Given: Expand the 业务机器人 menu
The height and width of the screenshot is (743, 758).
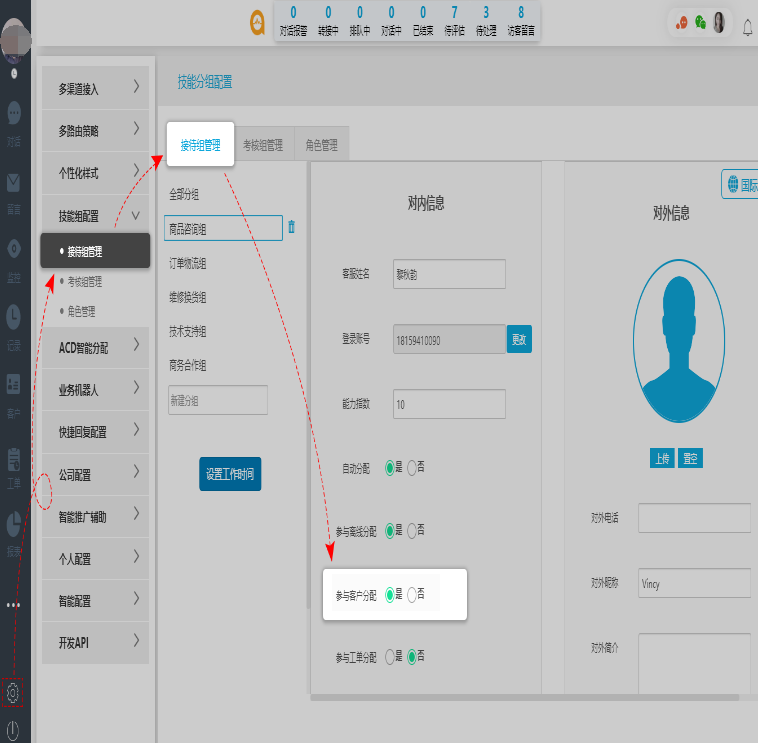Looking at the screenshot, I should tap(95, 390).
